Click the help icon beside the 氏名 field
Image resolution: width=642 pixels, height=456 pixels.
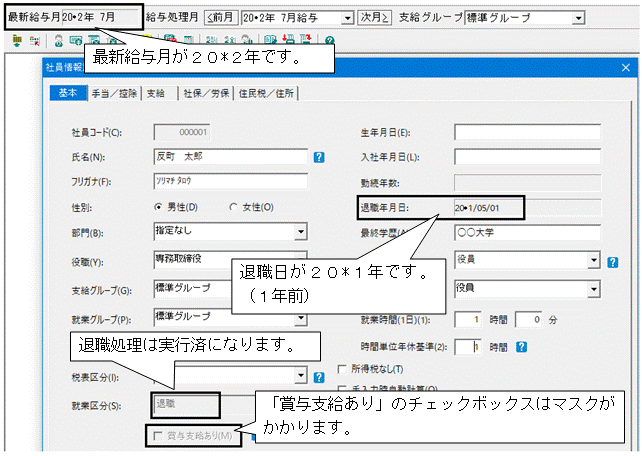click(x=319, y=157)
